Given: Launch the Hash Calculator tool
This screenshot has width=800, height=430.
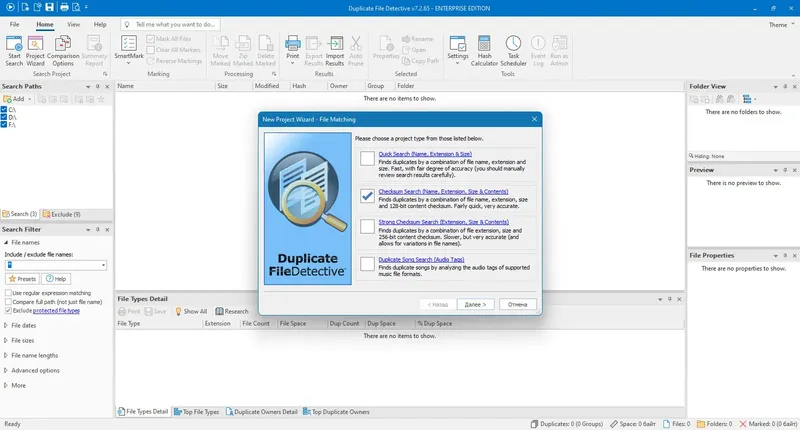Looking at the screenshot, I should (484, 51).
